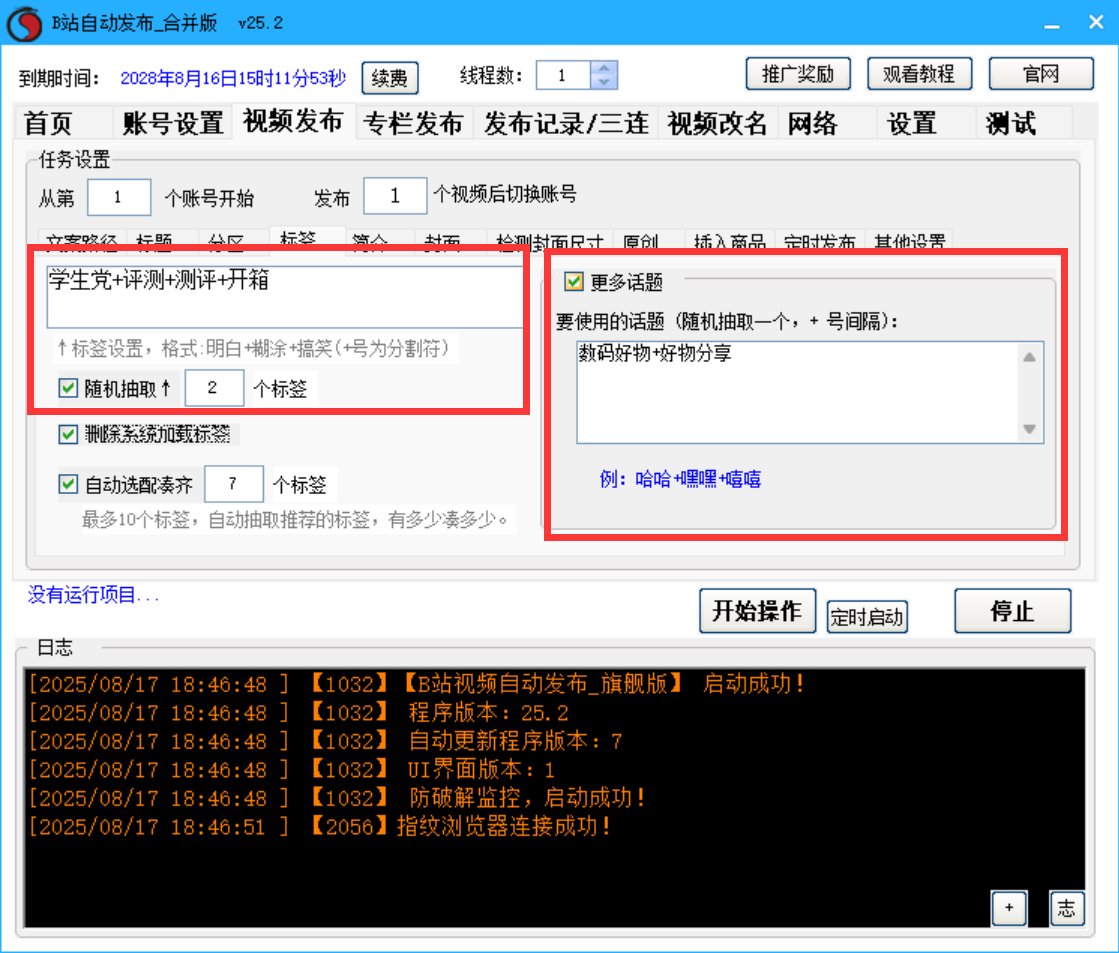Disable the 自动选配凑齐 checkbox

pos(69,485)
